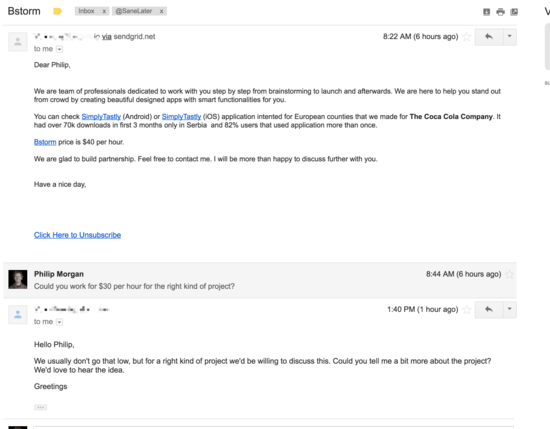
Task: Open the SimplyTastly iOS link
Action: (181, 116)
